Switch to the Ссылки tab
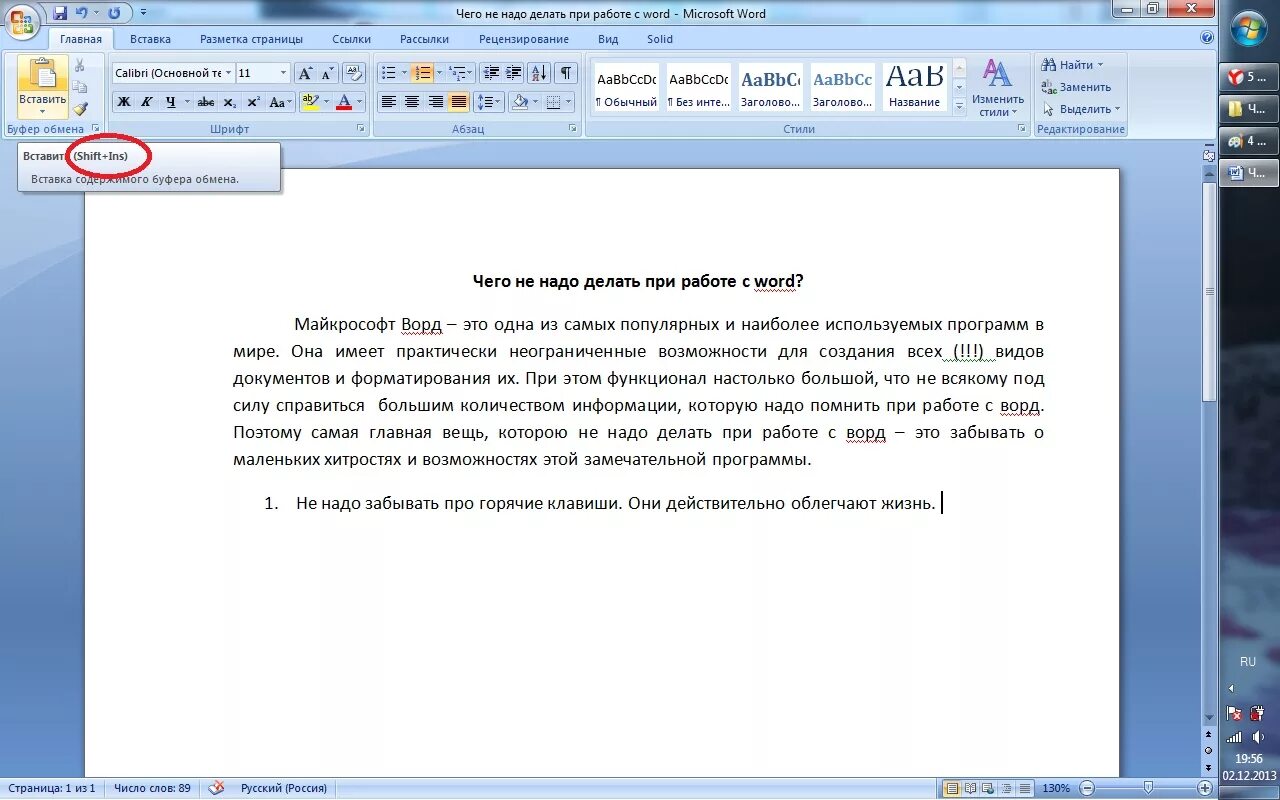The image size is (1280, 800). pos(352,39)
